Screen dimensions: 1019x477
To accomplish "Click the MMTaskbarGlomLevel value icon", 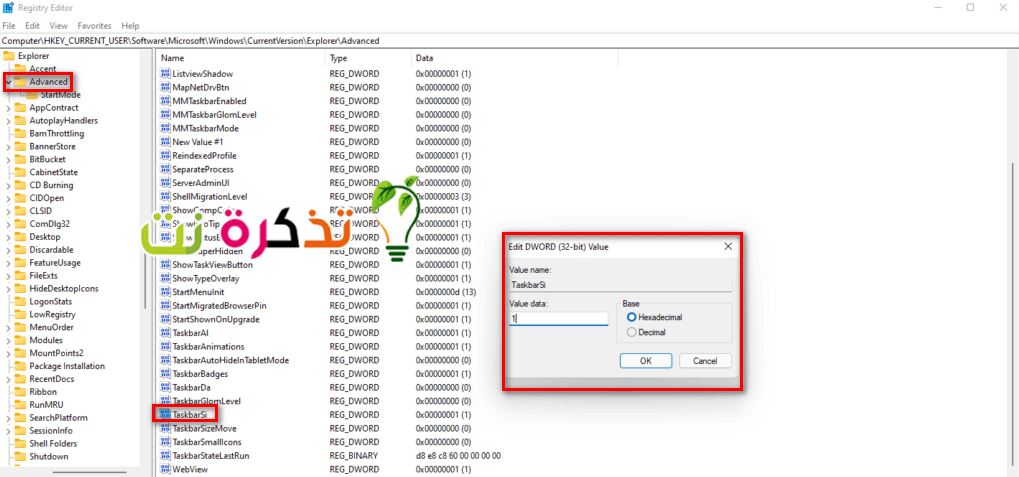I will (x=165, y=114).
